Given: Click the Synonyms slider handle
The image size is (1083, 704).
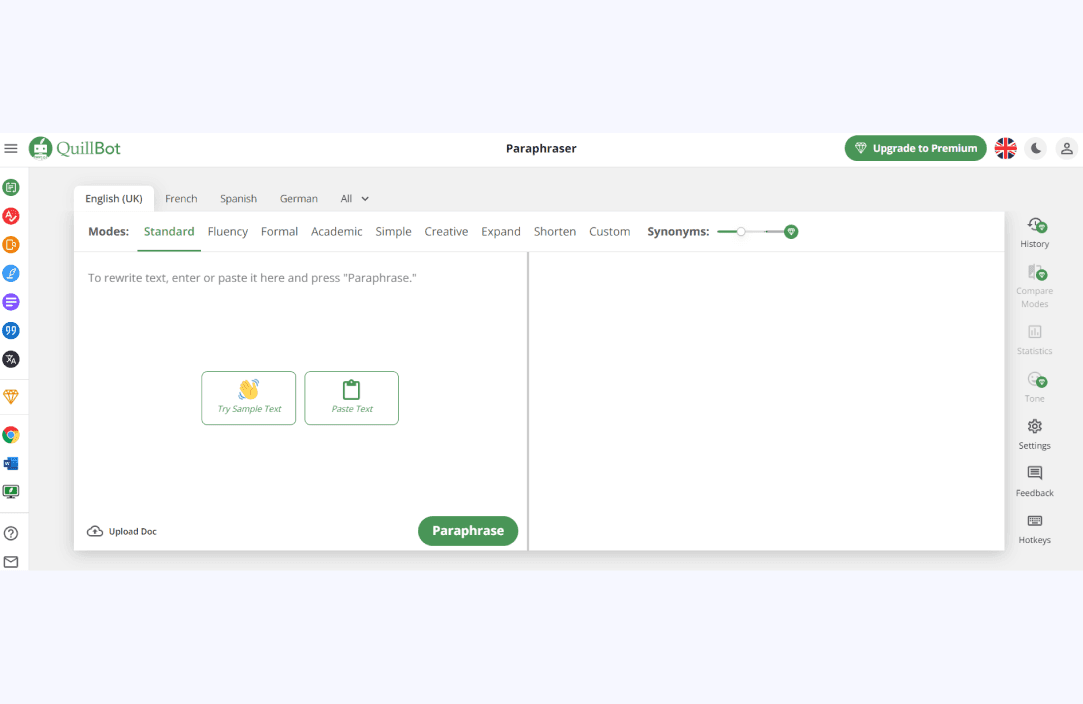Looking at the screenshot, I should click(x=740, y=232).
